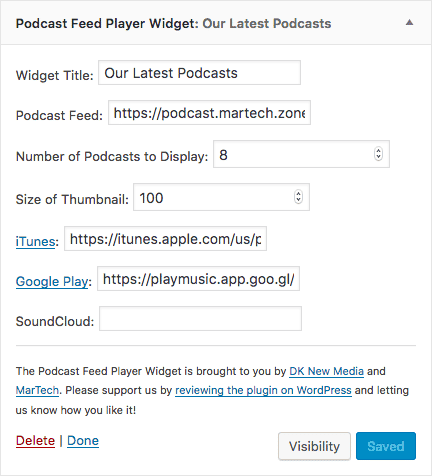
Task: Focus the Widget Title text field
Action: point(199,73)
